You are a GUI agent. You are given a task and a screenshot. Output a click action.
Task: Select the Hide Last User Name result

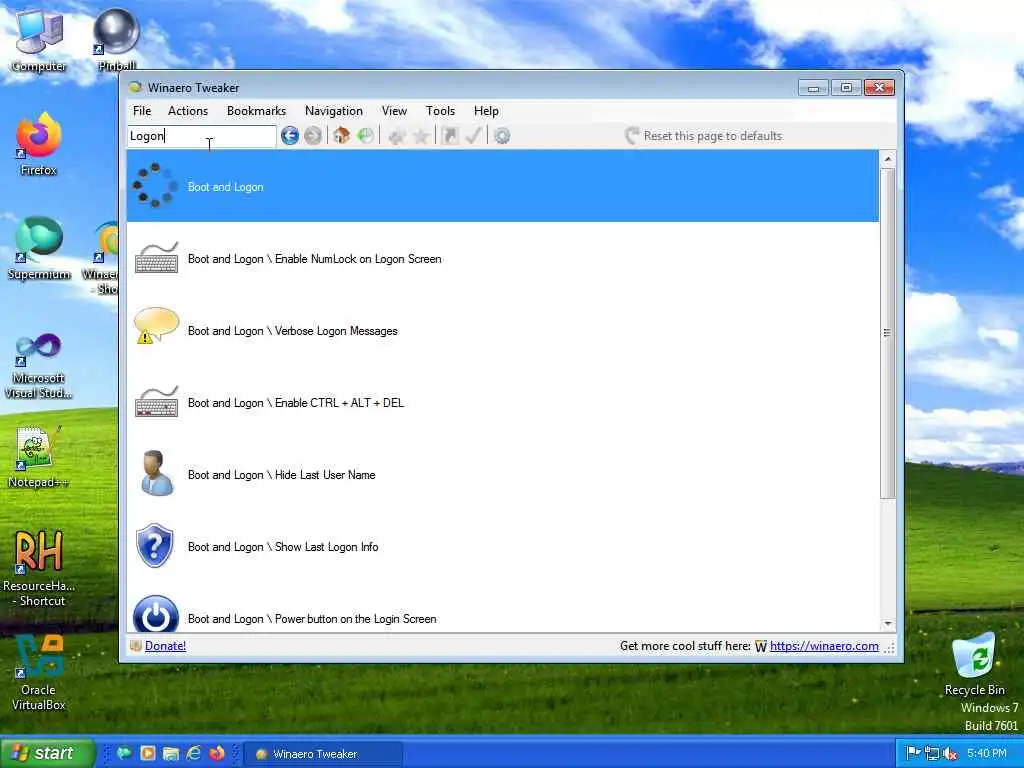(x=503, y=475)
